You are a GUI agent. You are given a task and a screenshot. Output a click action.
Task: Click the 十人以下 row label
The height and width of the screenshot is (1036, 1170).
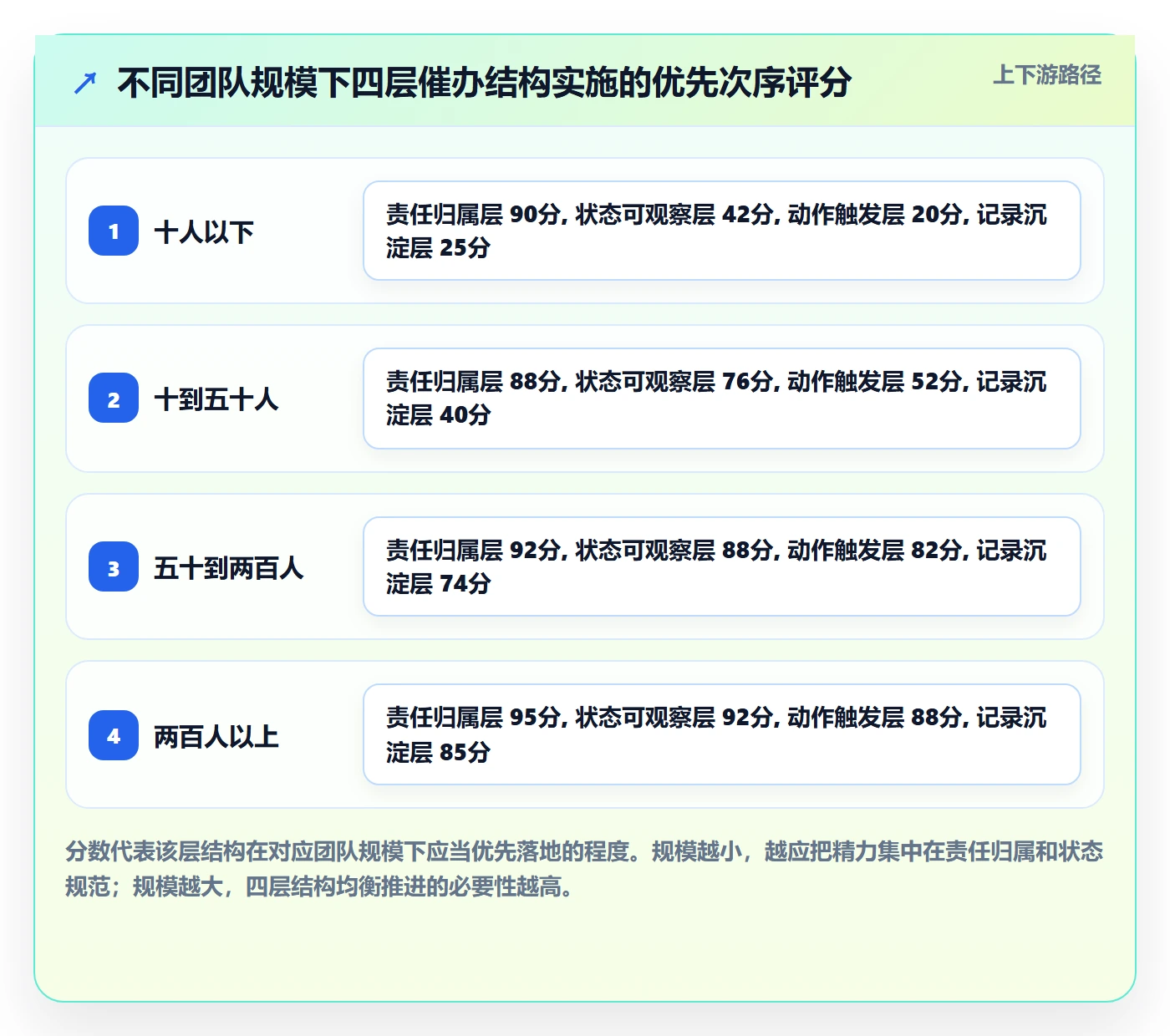tap(204, 231)
